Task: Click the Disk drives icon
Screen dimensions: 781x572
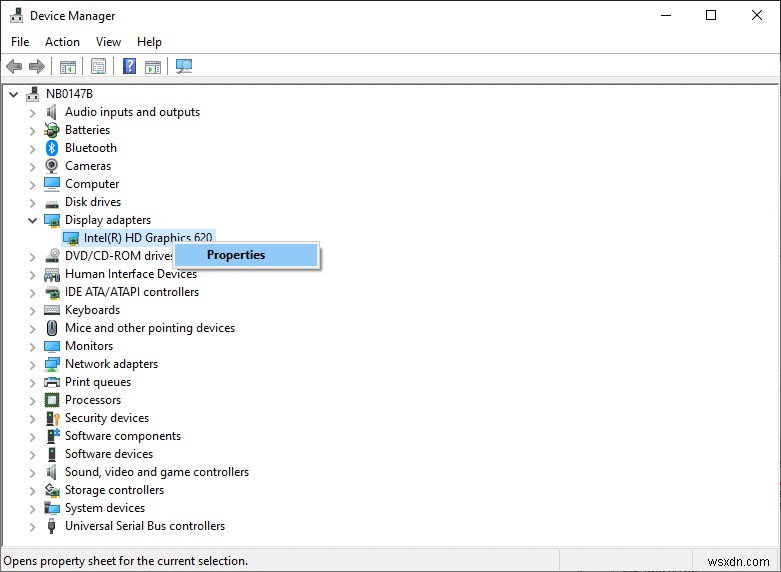Action: point(52,203)
